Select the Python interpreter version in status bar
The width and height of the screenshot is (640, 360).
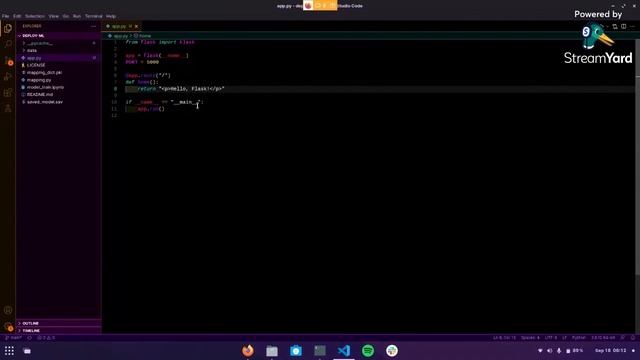pyautogui.click(x=603, y=338)
